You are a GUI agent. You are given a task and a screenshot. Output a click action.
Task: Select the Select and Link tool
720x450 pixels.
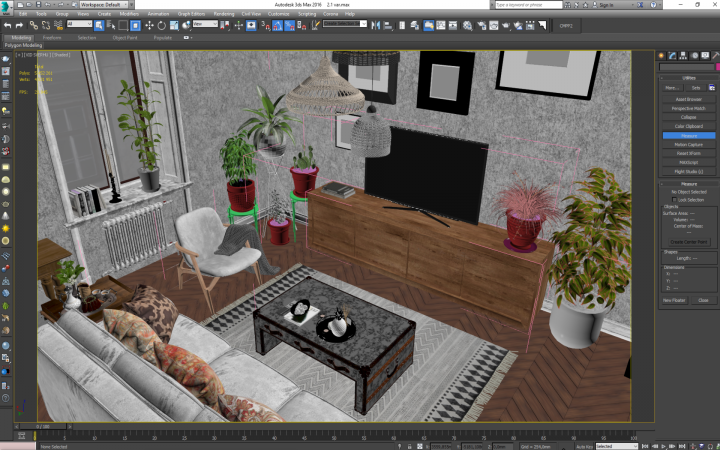coord(34,26)
